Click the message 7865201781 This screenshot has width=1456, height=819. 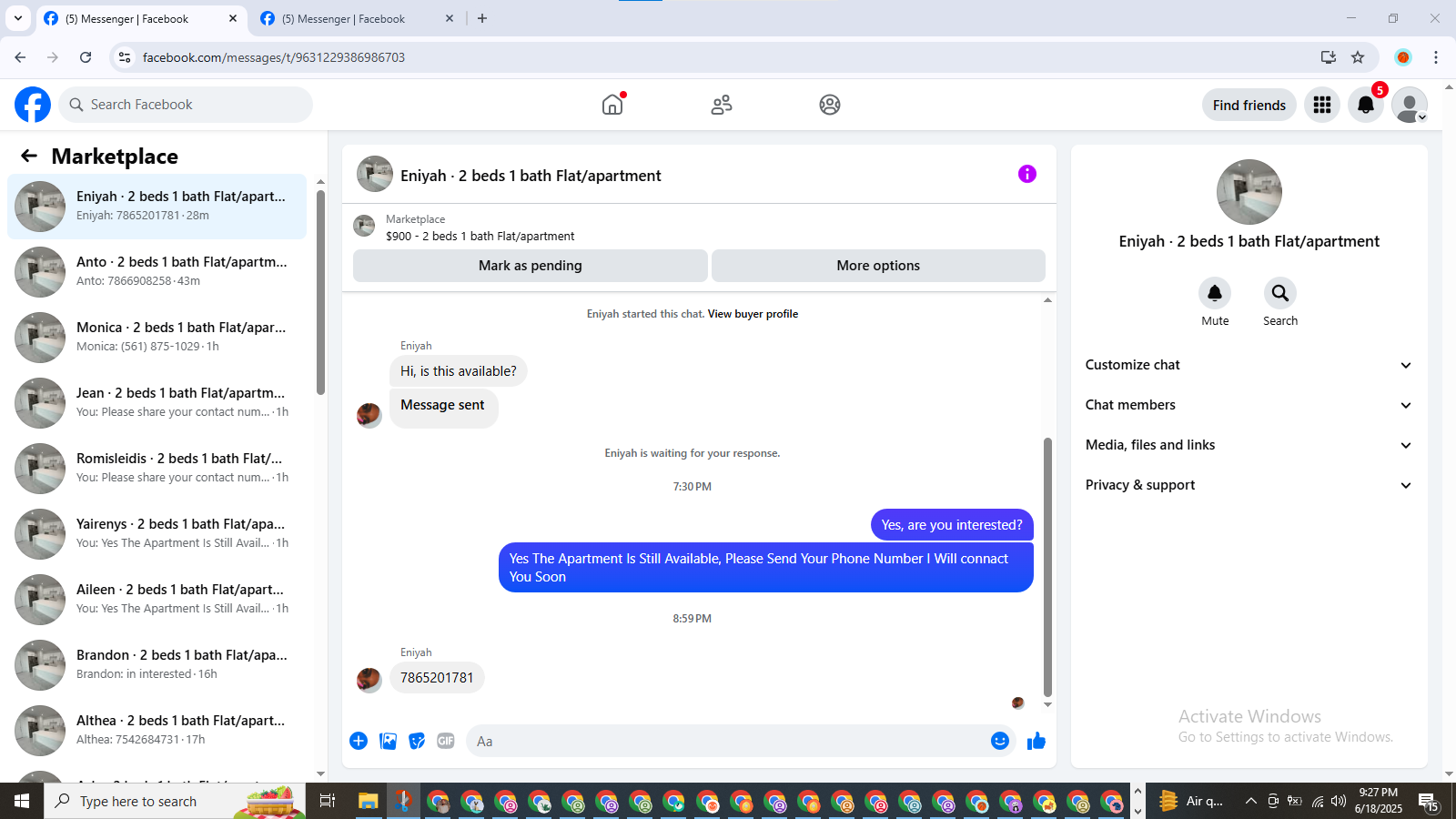coord(437,678)
